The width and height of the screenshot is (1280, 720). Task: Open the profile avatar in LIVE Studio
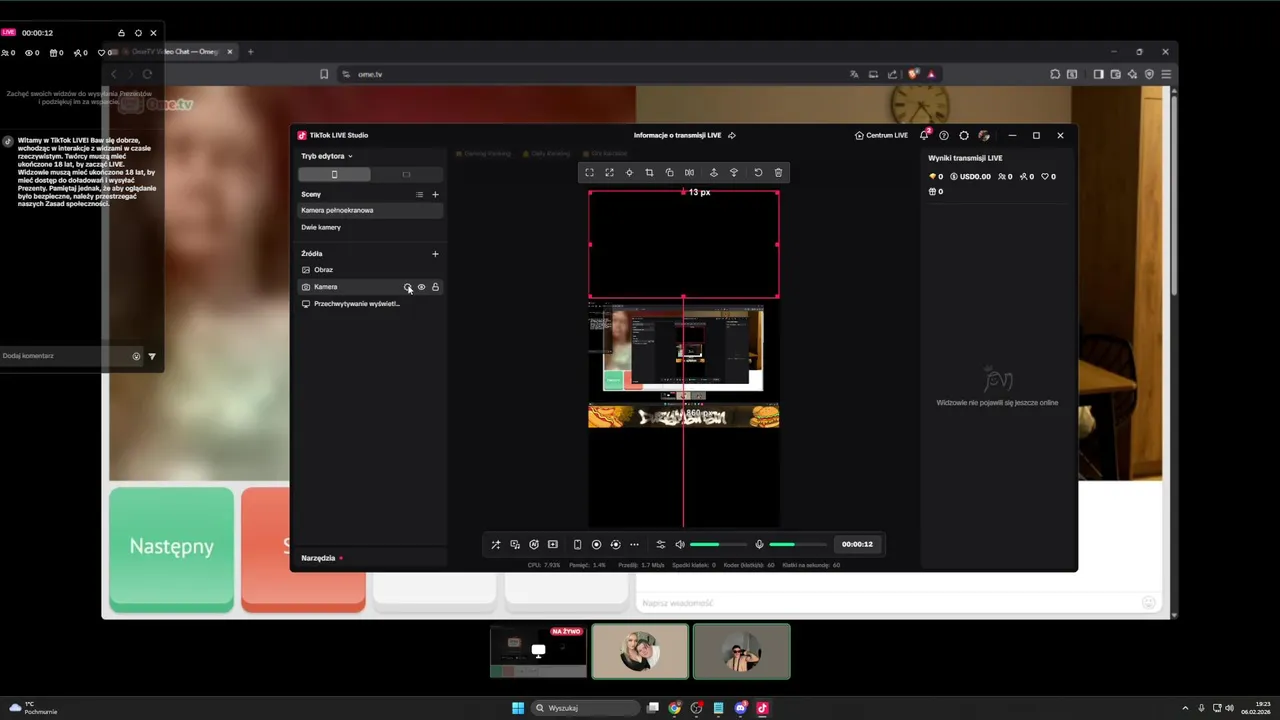coord(984,135)
